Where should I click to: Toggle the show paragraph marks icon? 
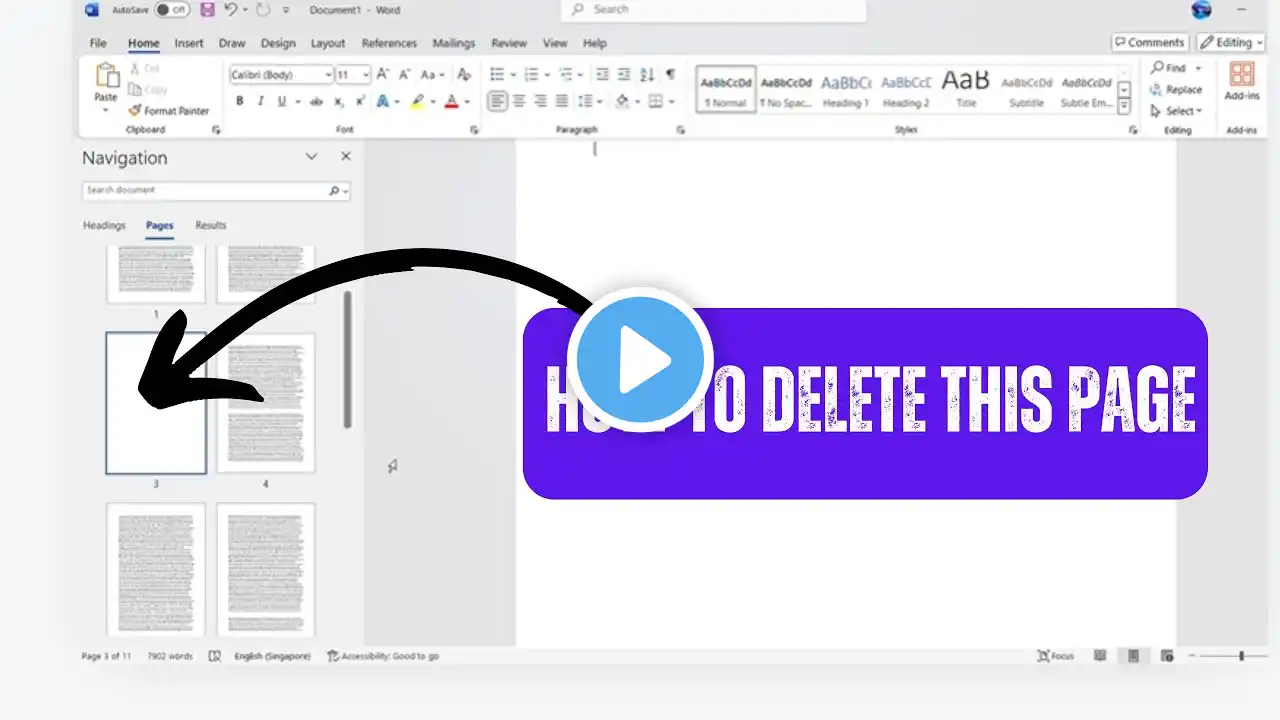[670, 74]
